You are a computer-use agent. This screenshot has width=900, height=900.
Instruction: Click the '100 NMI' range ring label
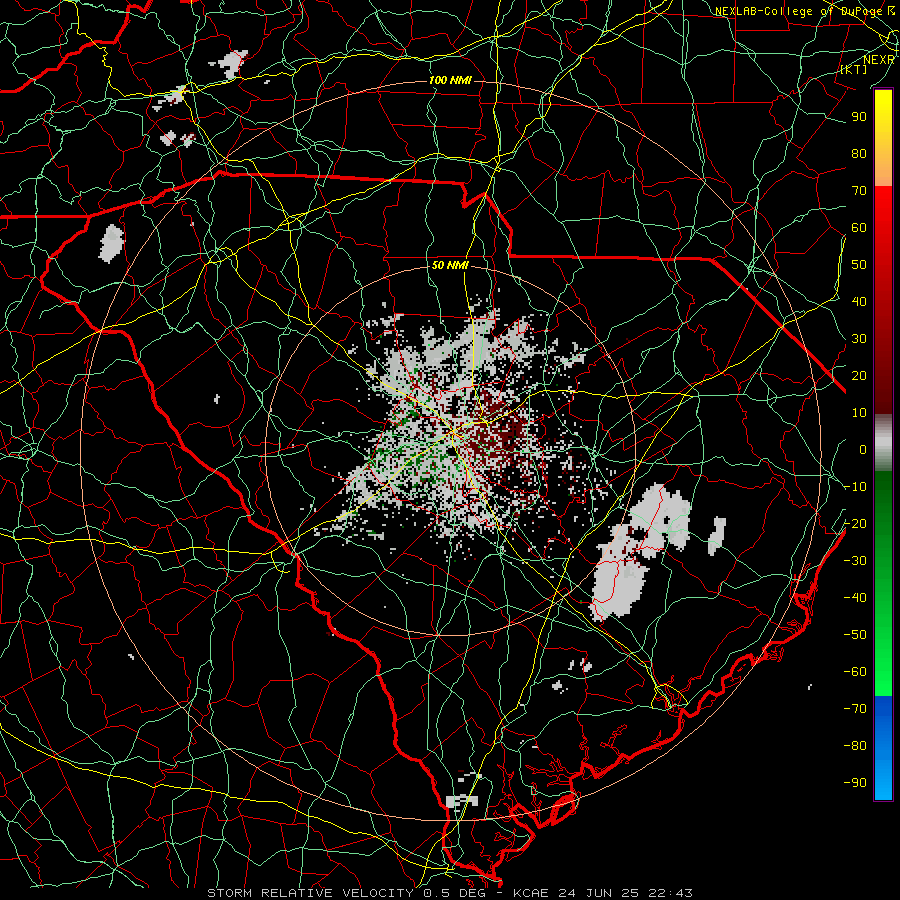[450, 80]
